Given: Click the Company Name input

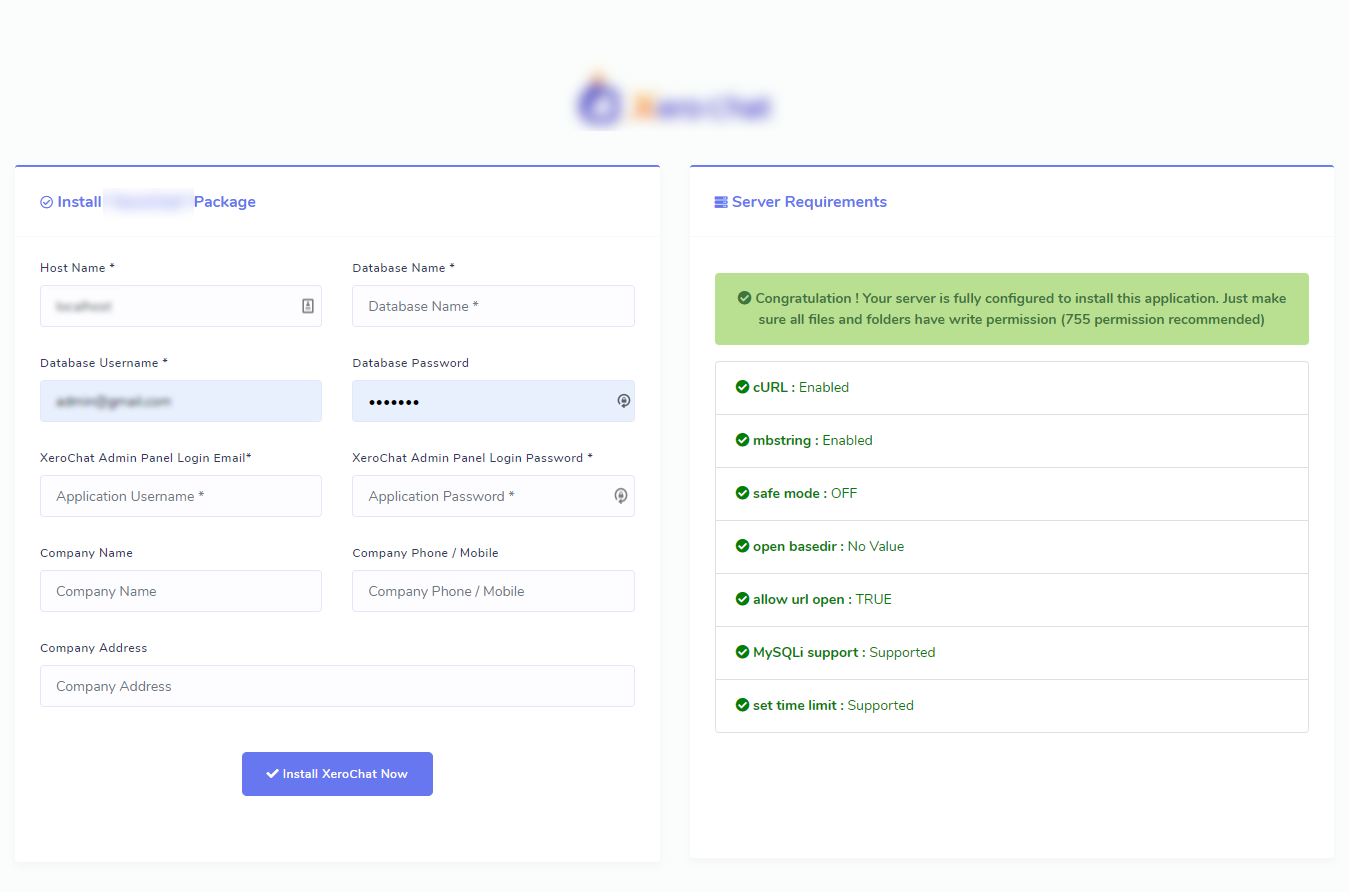Looking at the screenshot, I should point(181,591).
